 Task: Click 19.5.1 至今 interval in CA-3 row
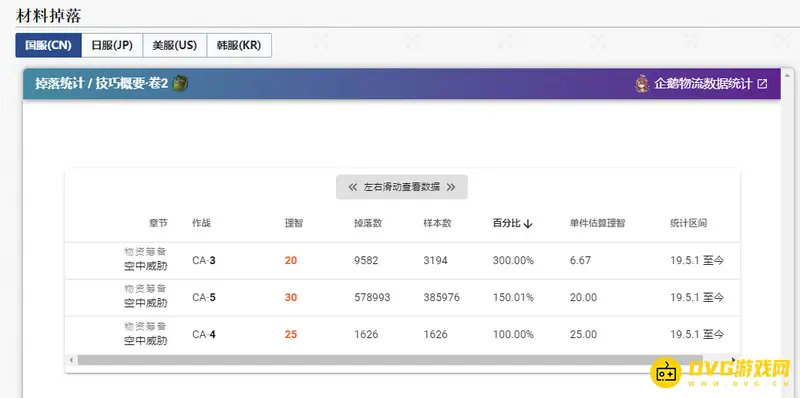[x=697, y=261]
